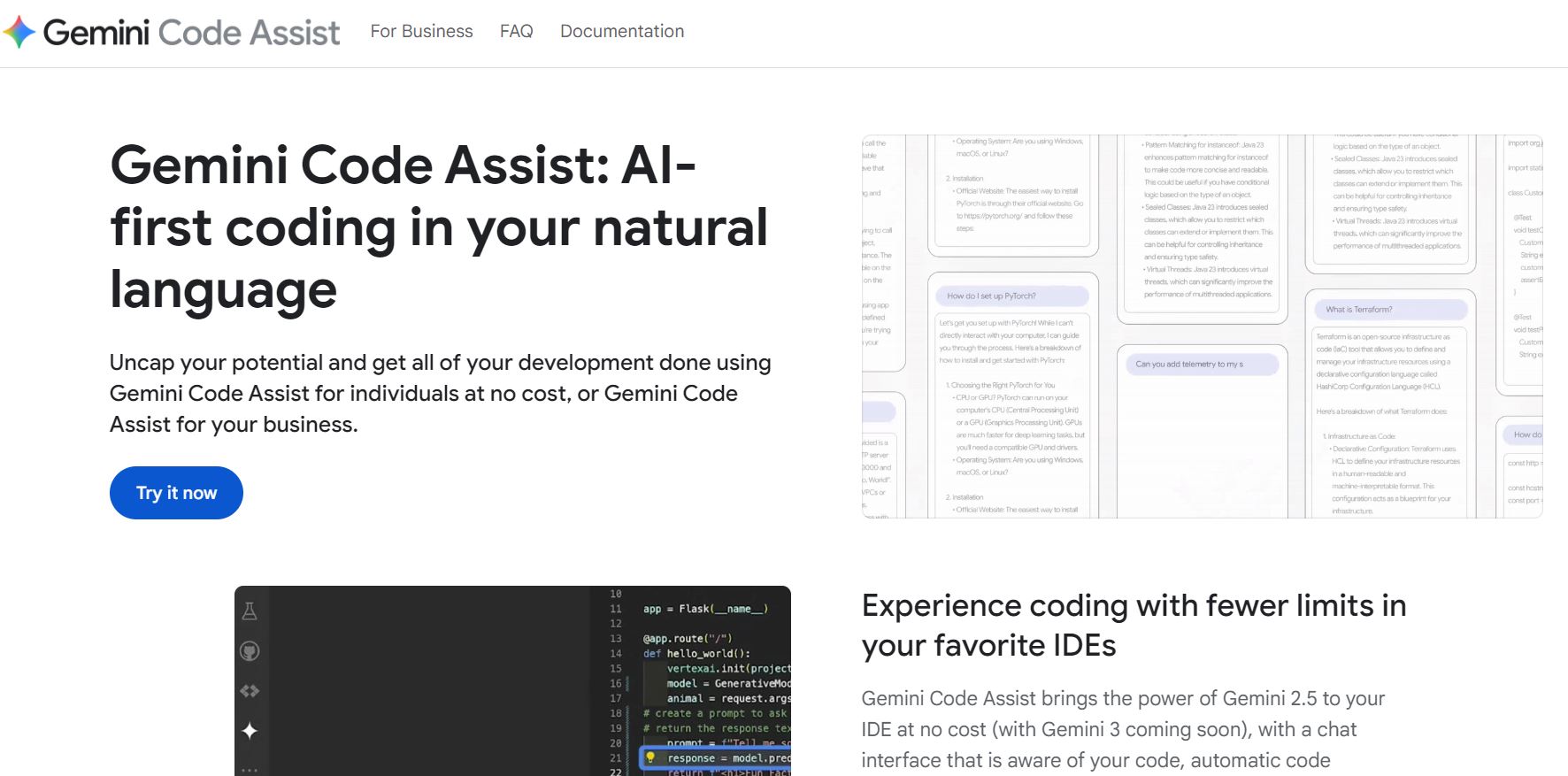
Task: Click the Cloud Code diamond icon in sidebar
Action: point(250,691)
